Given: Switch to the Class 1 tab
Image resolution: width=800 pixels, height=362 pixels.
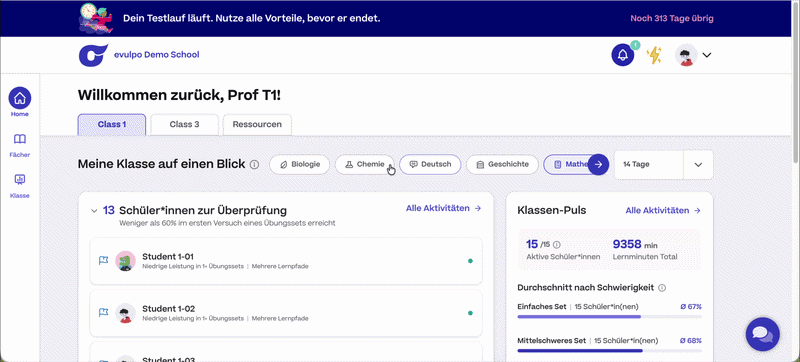Looking at the screenshot, I should coord(112,124).
